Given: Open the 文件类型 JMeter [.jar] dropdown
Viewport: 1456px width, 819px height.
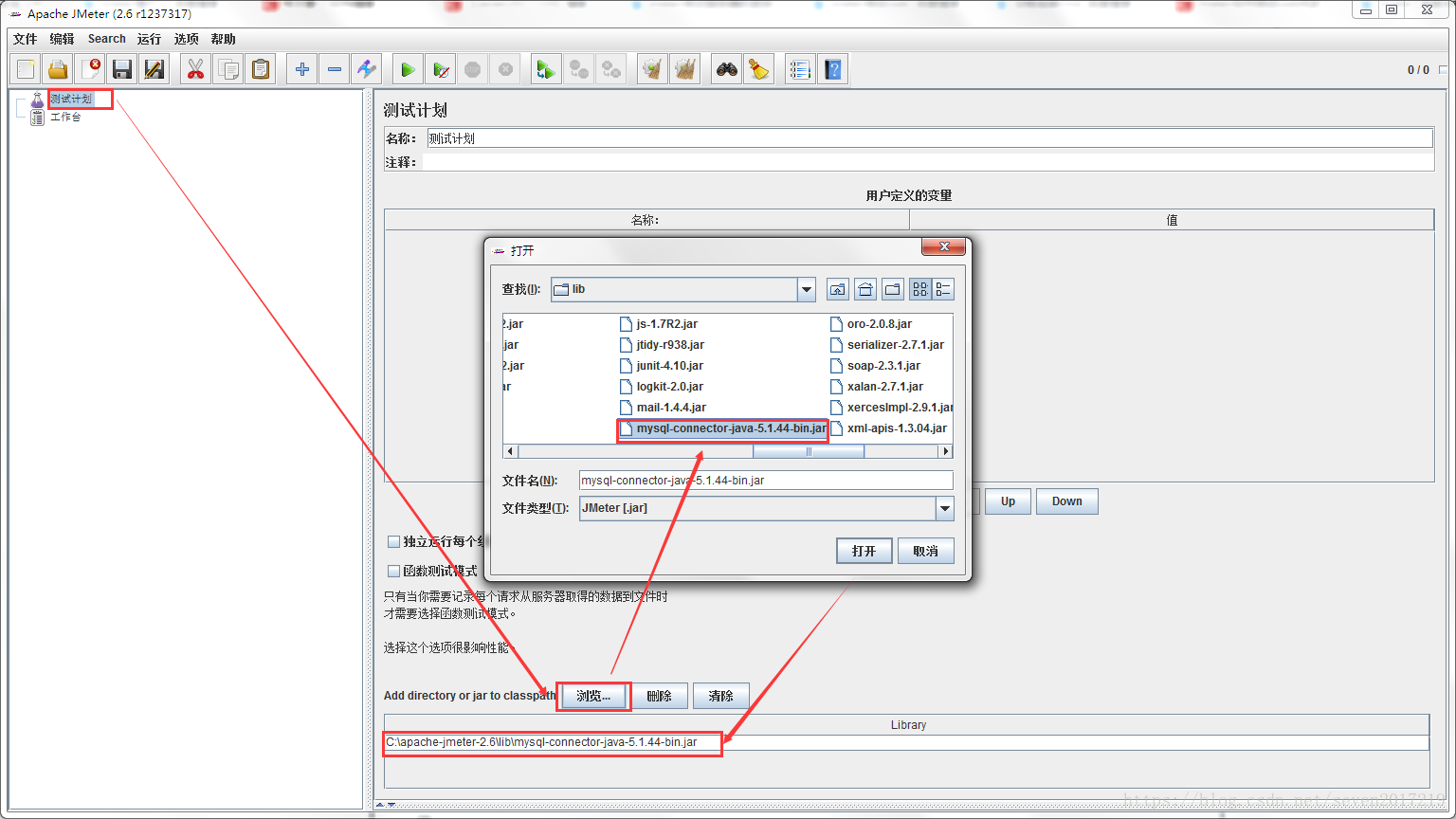Looking at the screenshot, I should click(944, 508).
